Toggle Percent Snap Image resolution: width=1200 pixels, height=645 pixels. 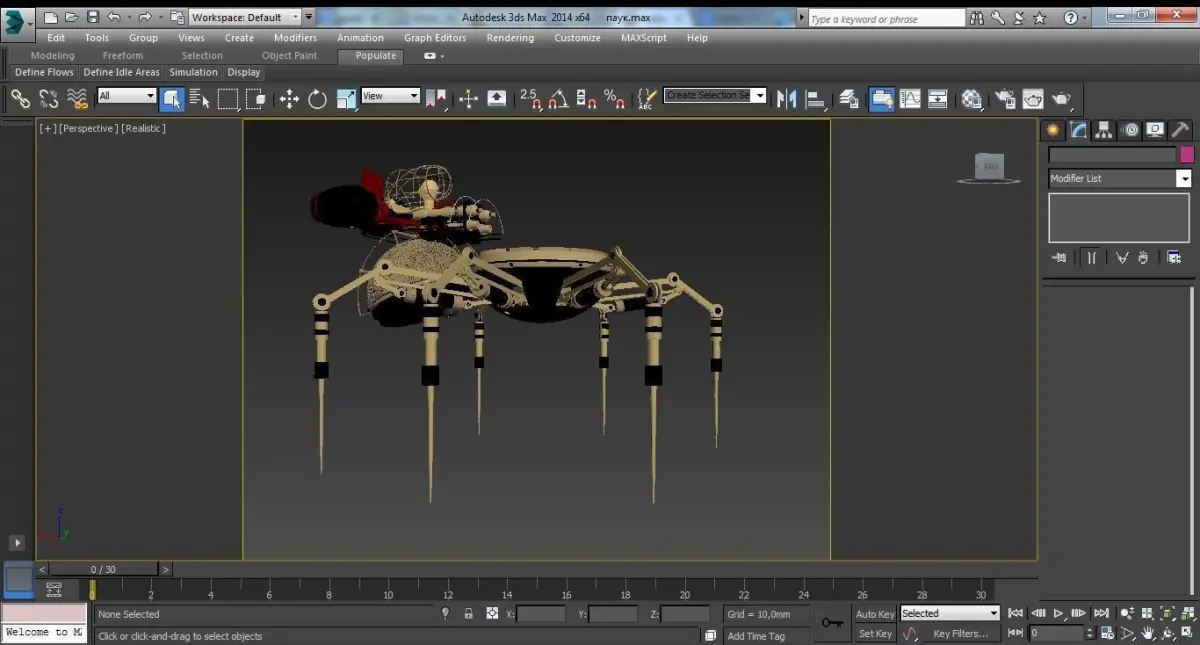click(615, 98)
